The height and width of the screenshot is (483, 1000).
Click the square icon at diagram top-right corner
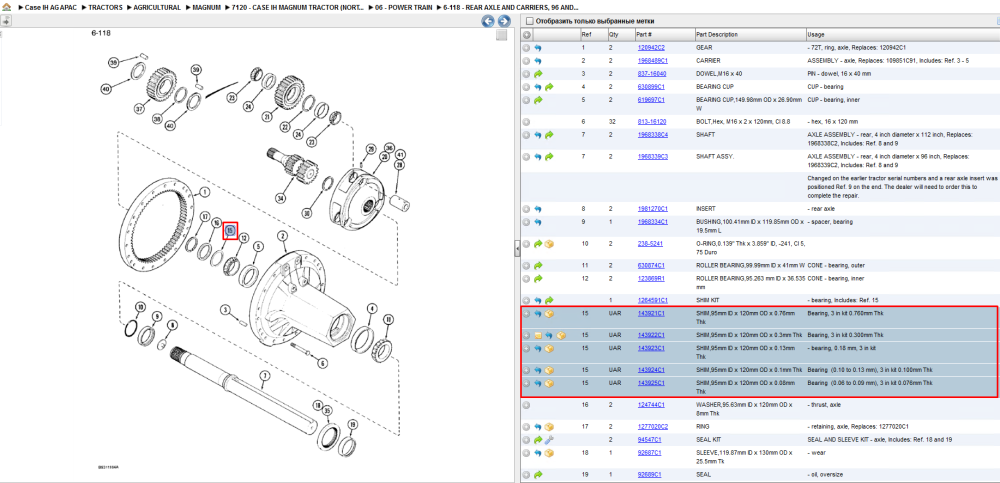coord(502,34)
